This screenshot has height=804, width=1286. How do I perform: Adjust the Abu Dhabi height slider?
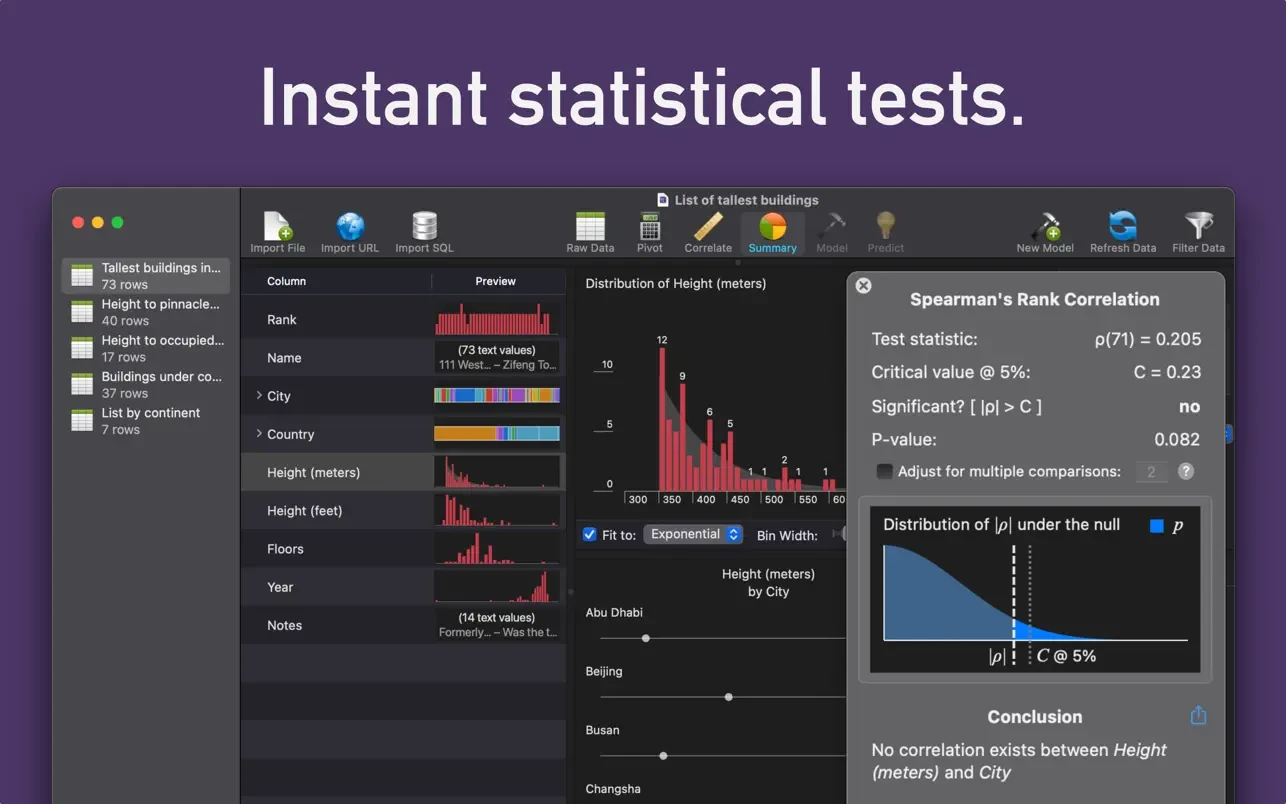coord(646,638)
